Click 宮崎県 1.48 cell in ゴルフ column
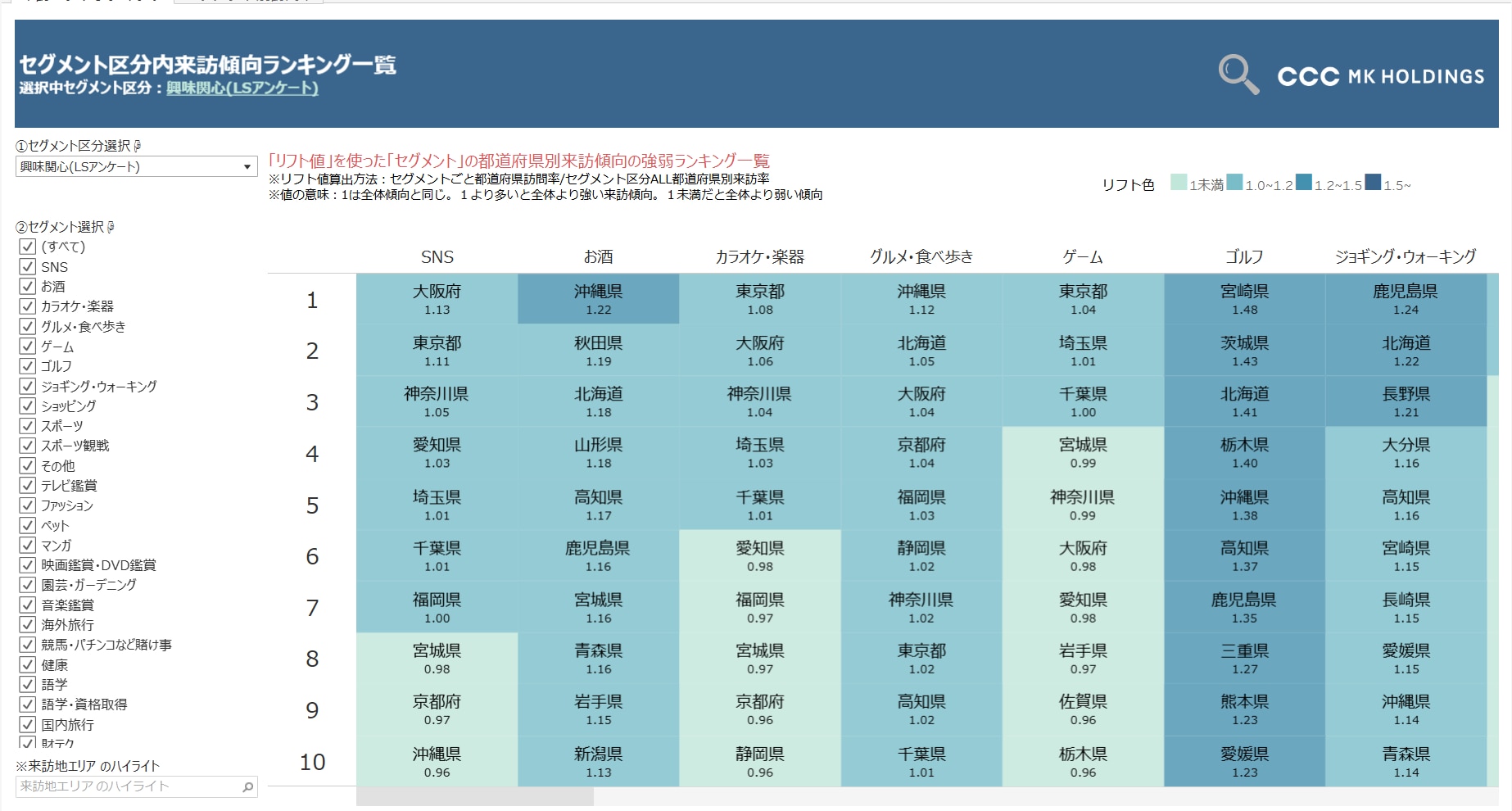Screen dimensions: 1512x811 1244,299
